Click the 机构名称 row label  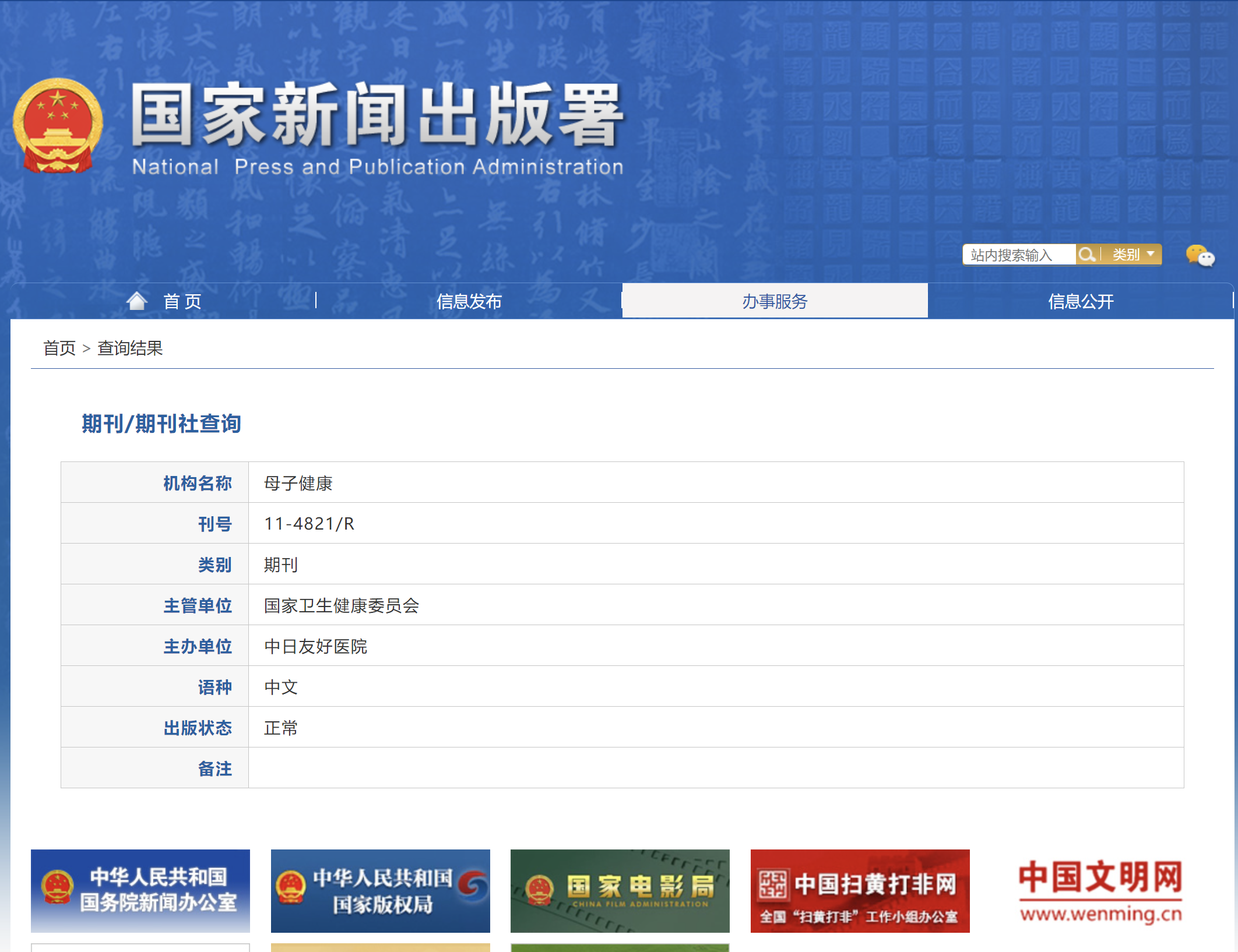(198, 483)
